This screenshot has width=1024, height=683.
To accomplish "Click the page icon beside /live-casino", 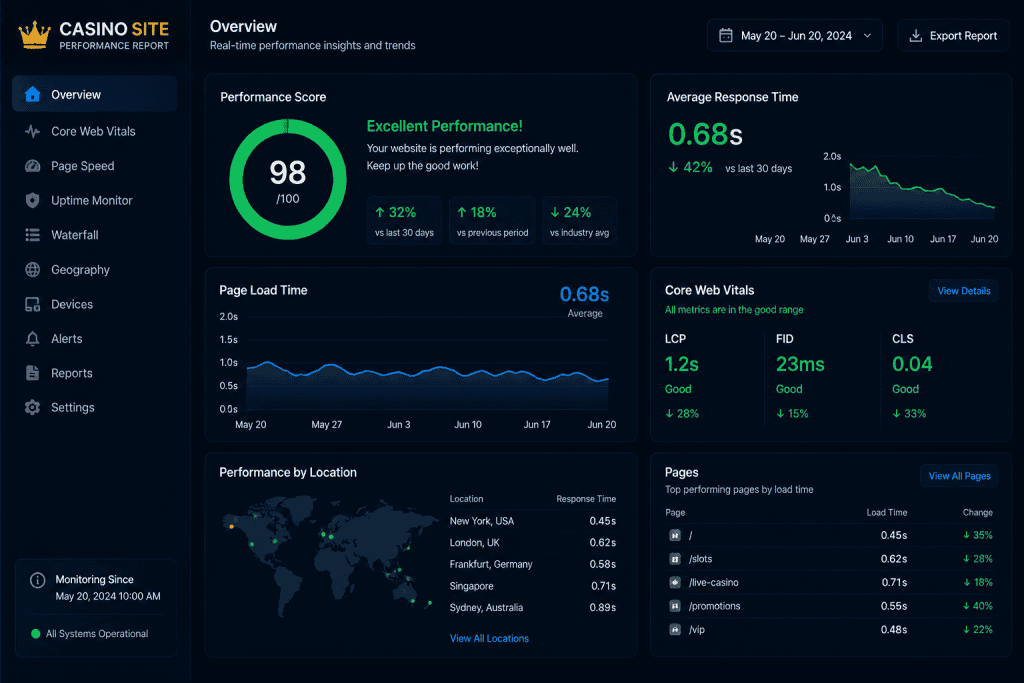I will pos(675,582).
